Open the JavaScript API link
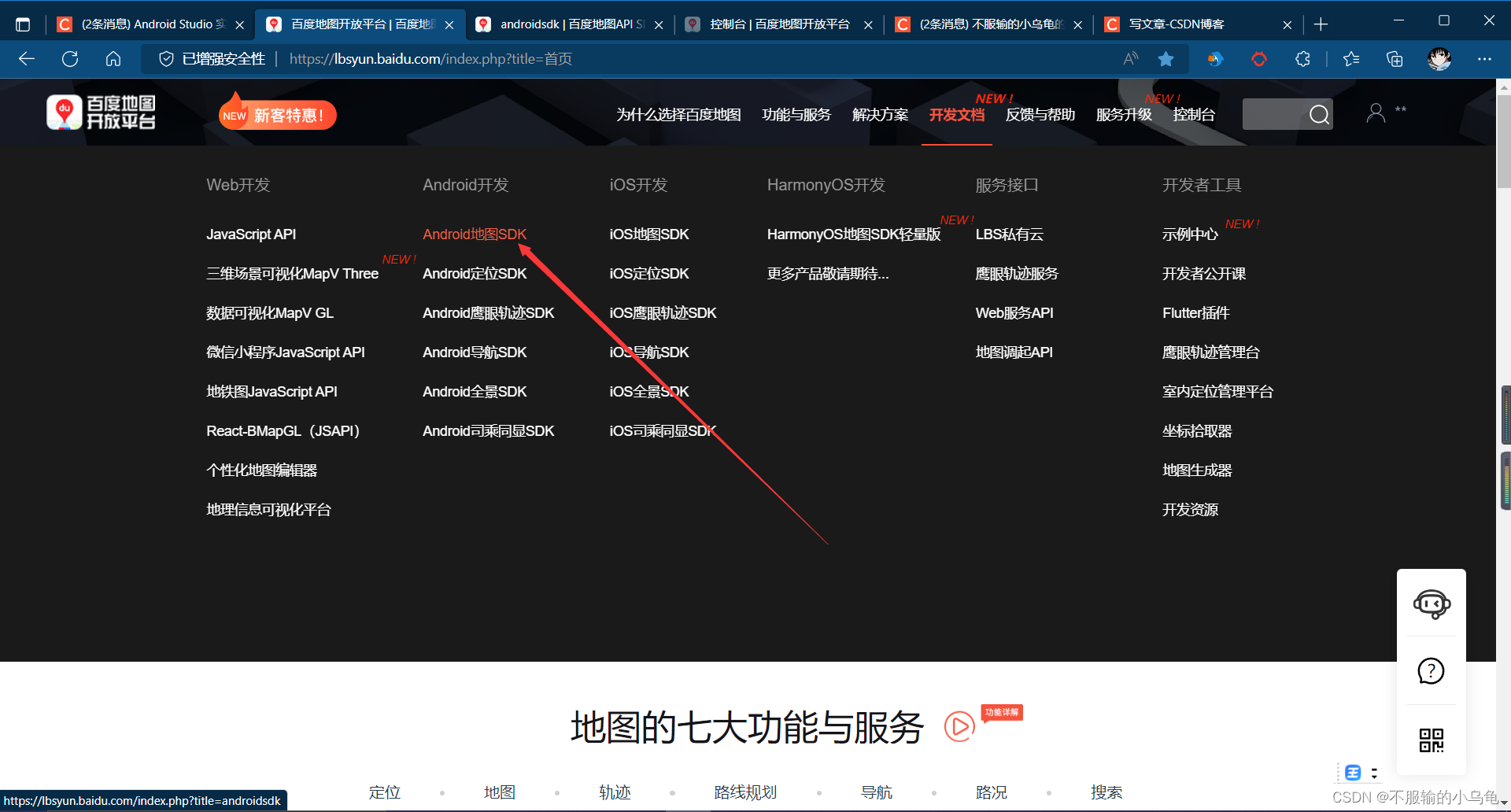 251,234
